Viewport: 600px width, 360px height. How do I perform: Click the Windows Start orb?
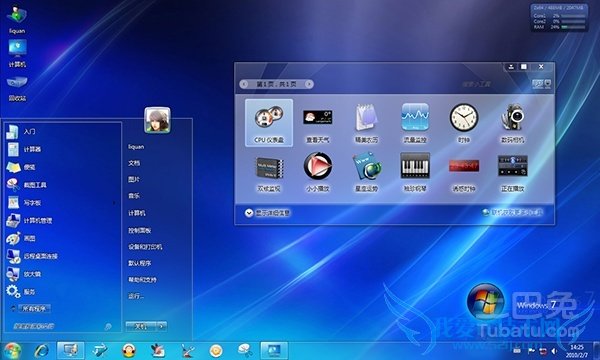(x=12, y=350)
